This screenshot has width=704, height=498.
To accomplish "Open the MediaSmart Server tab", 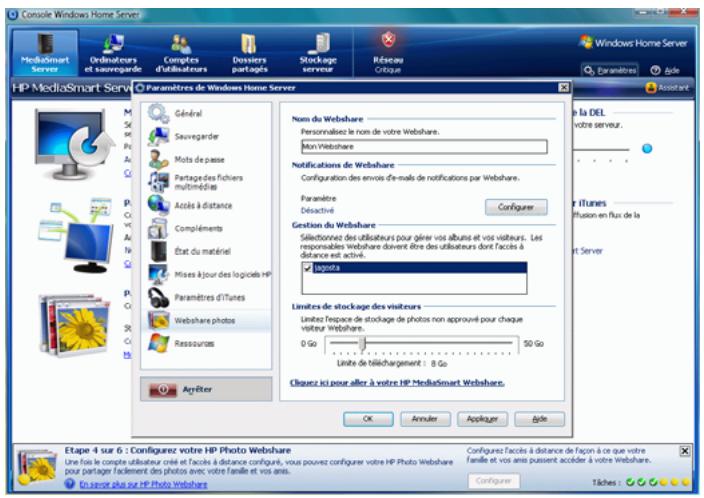I will point(45,53).
